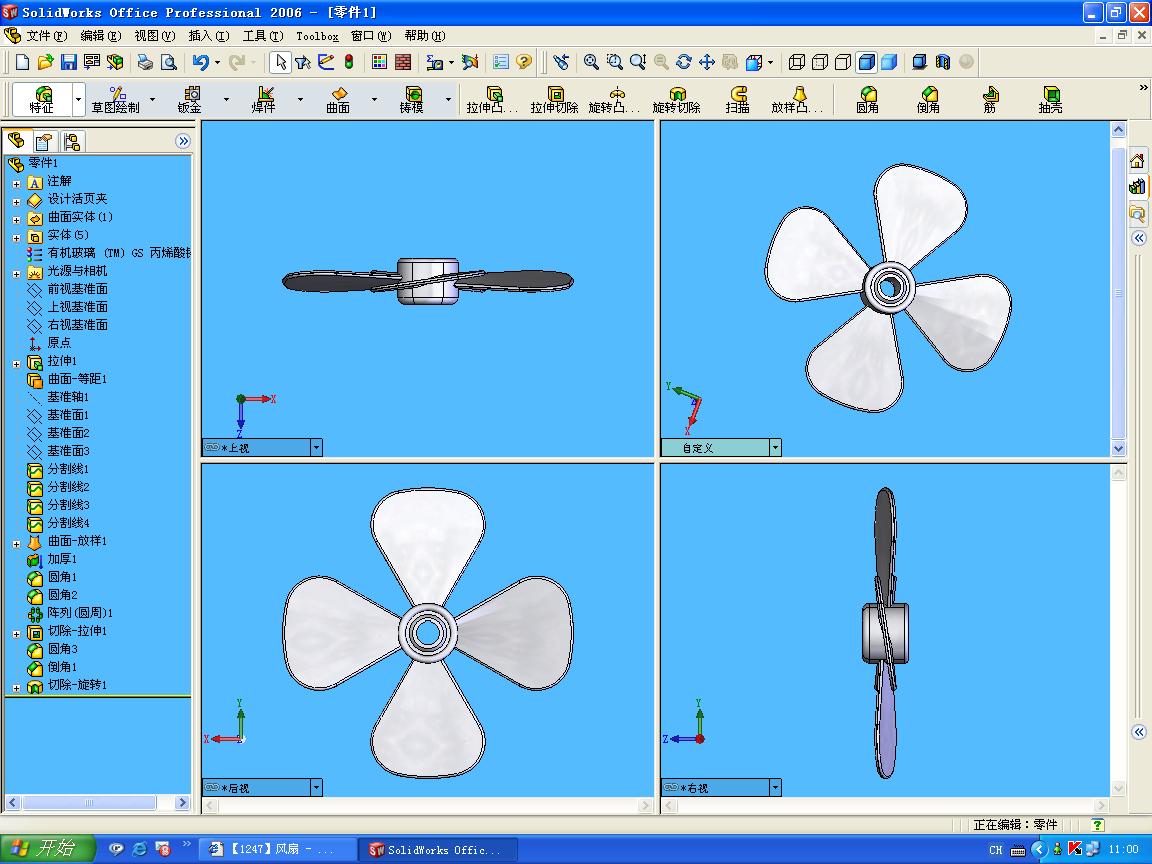Open the 文件(F) menu
The width and height of the screenshot is (1152, 864).
click(x=46, y=35)
